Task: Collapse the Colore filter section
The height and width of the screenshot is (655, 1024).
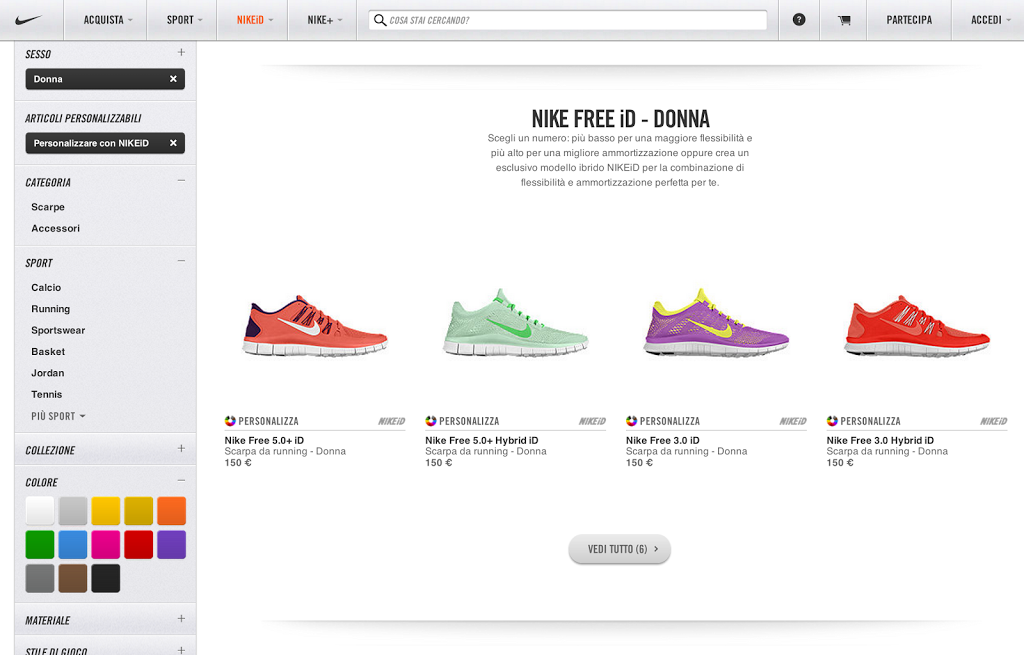Action: point(181,481)
